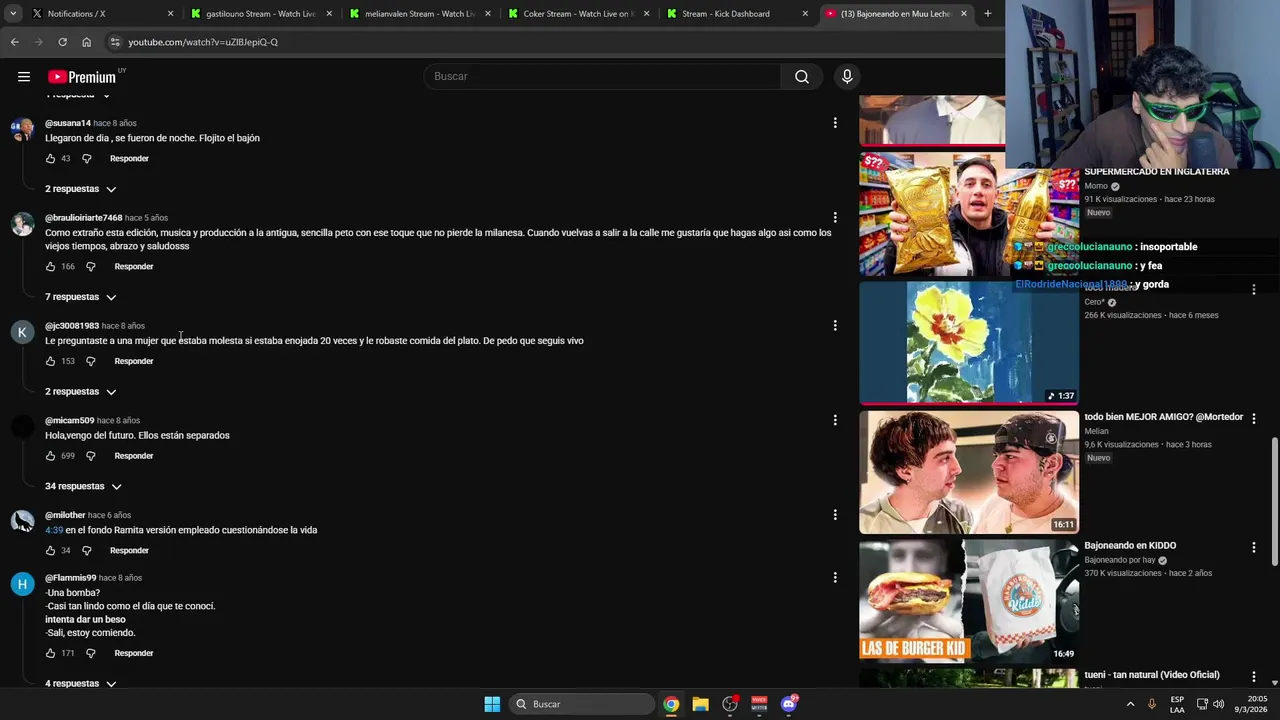Expand 7 respuestas under @braulioiriarte7468 comment

point(81,297)
